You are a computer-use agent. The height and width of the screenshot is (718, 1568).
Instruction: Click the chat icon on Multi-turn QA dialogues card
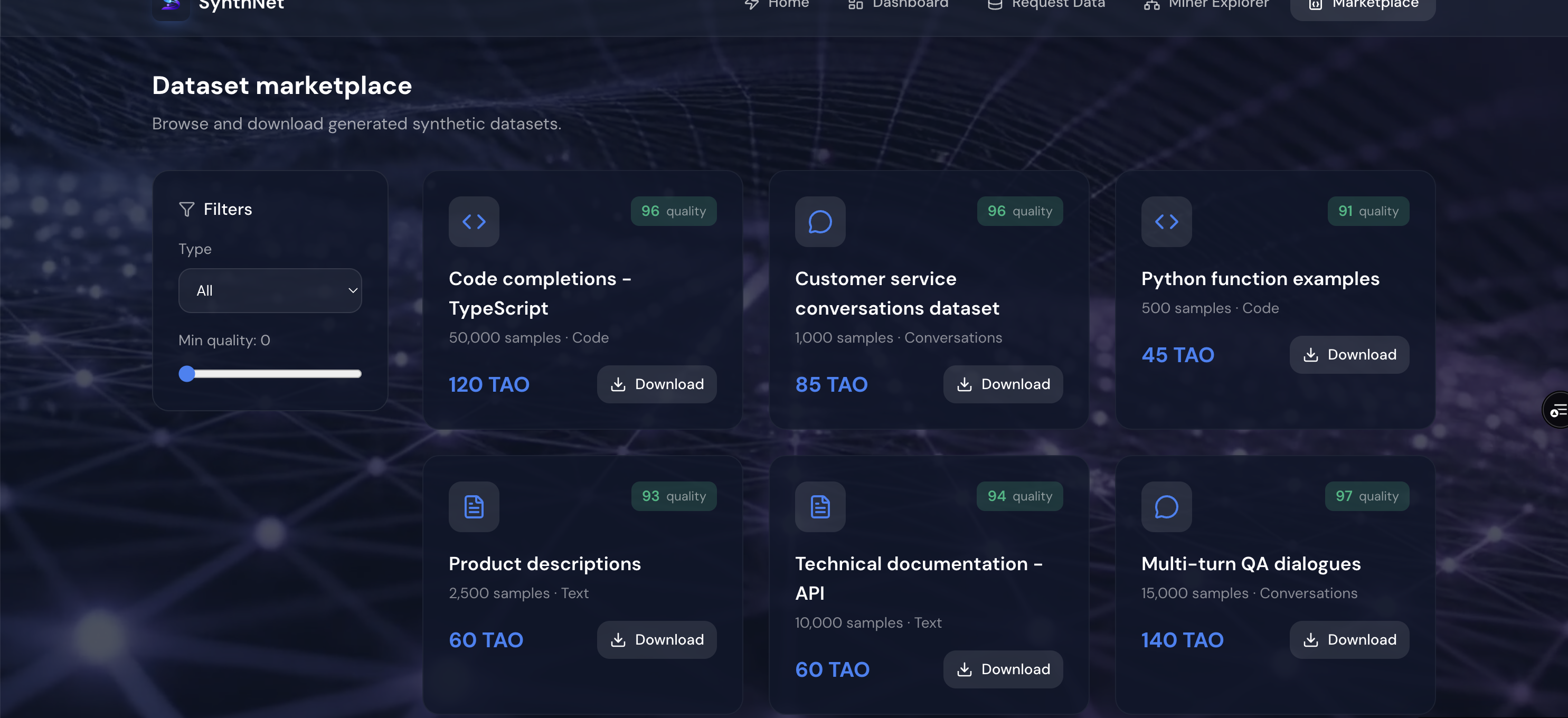click(1166, 506)
